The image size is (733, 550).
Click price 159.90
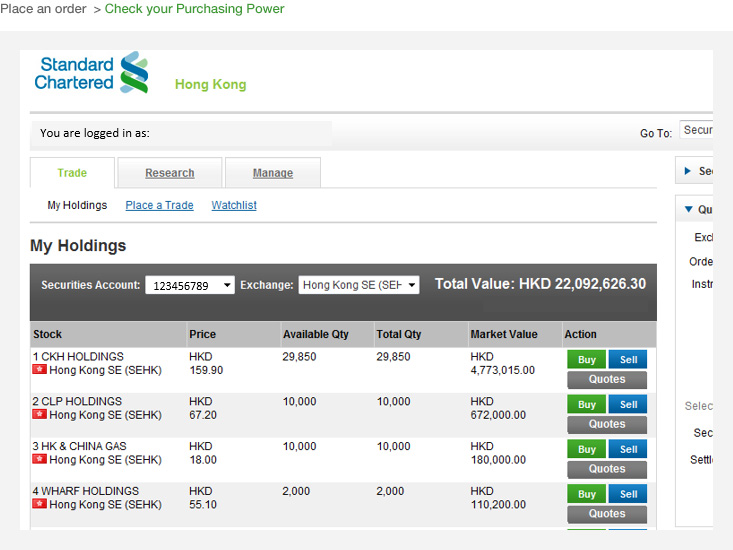point(206,370)
